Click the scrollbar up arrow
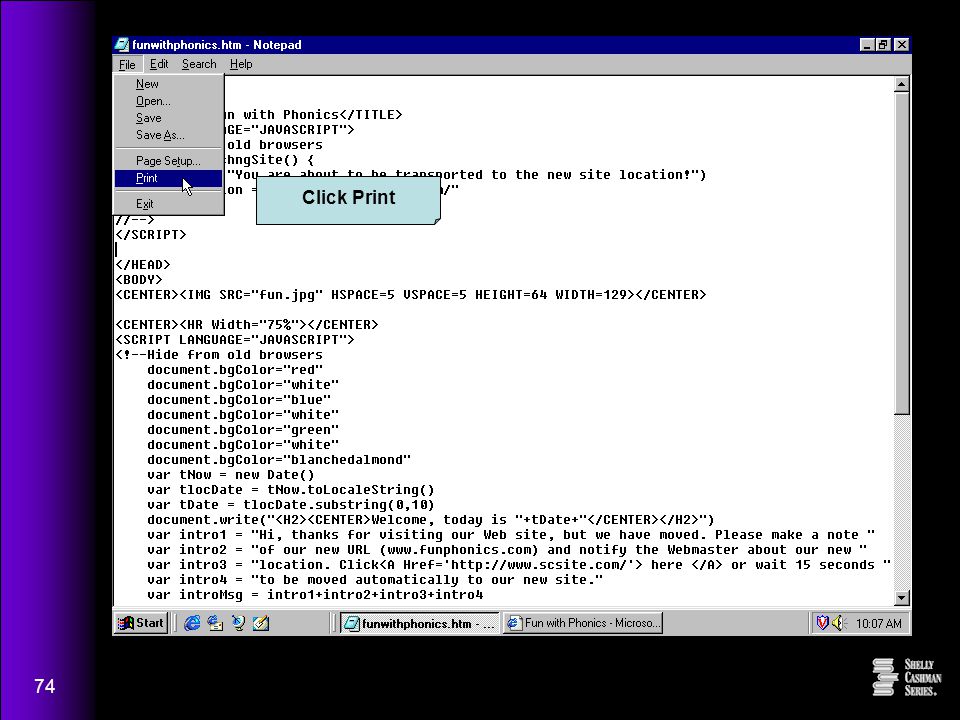The image size is (960, 720). pyautogui.click(x=901, y=84)
